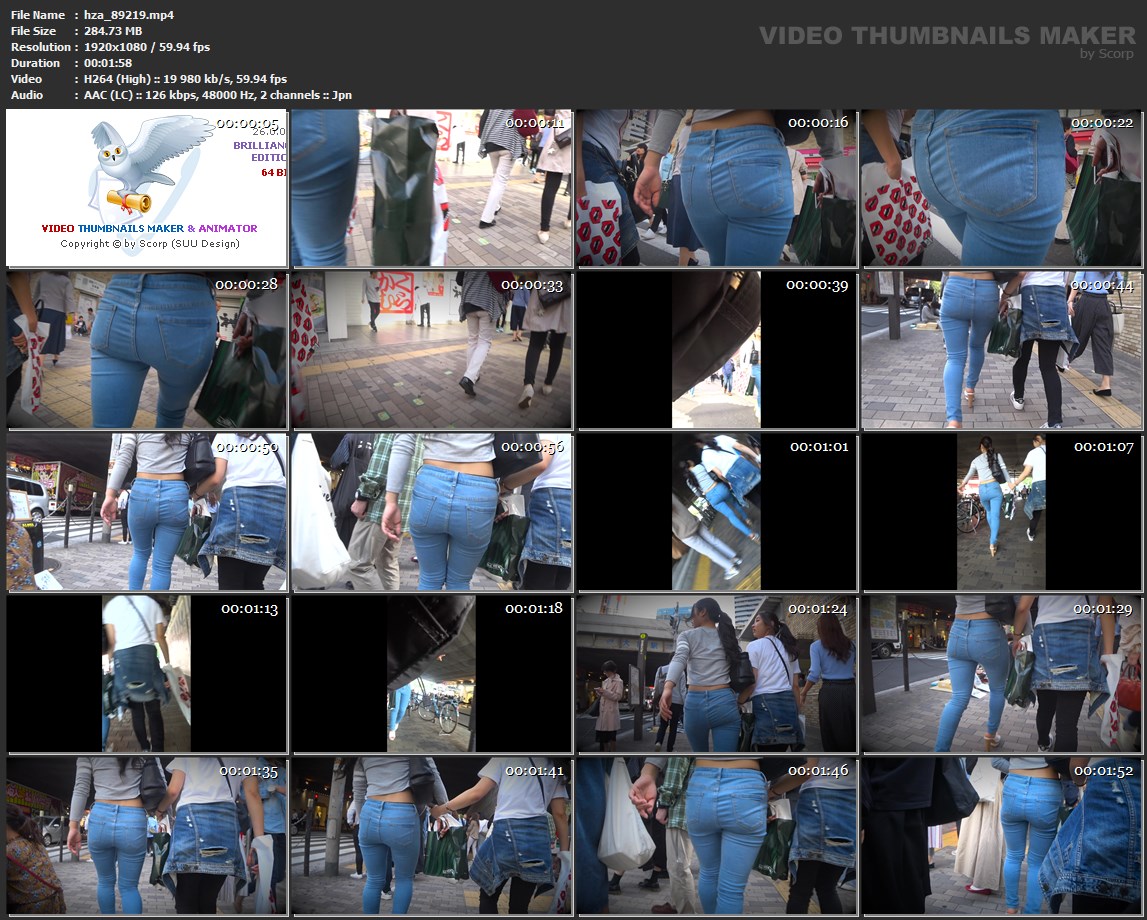This screenshot has height=920, width=1147.
Task: Click the thumbnail stamped 00:01:41
Action: (x=432, y=836)
